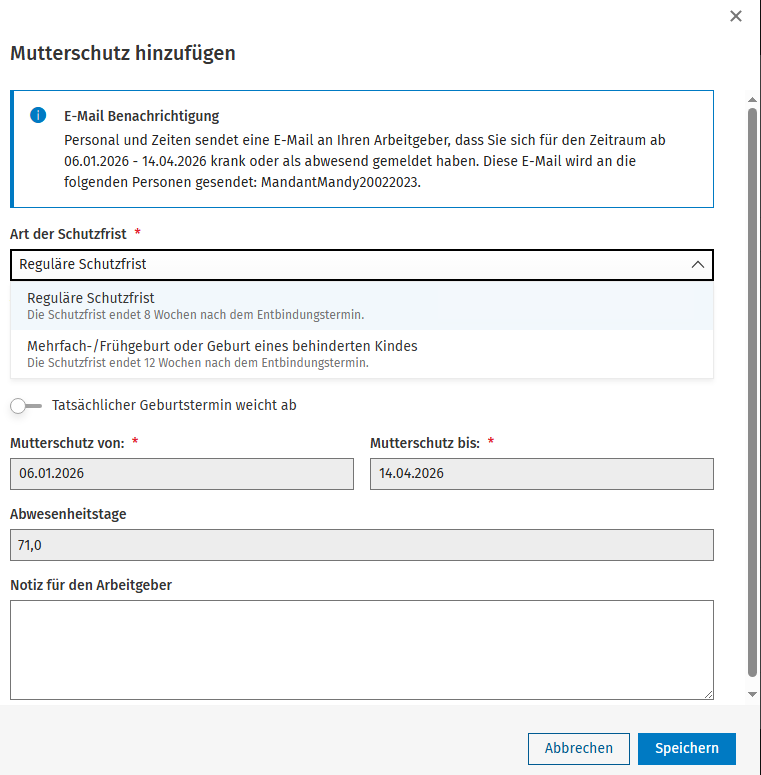Click the scrollbar down arrow
Viewport: 761px width, 775px height.
(752, 694)
